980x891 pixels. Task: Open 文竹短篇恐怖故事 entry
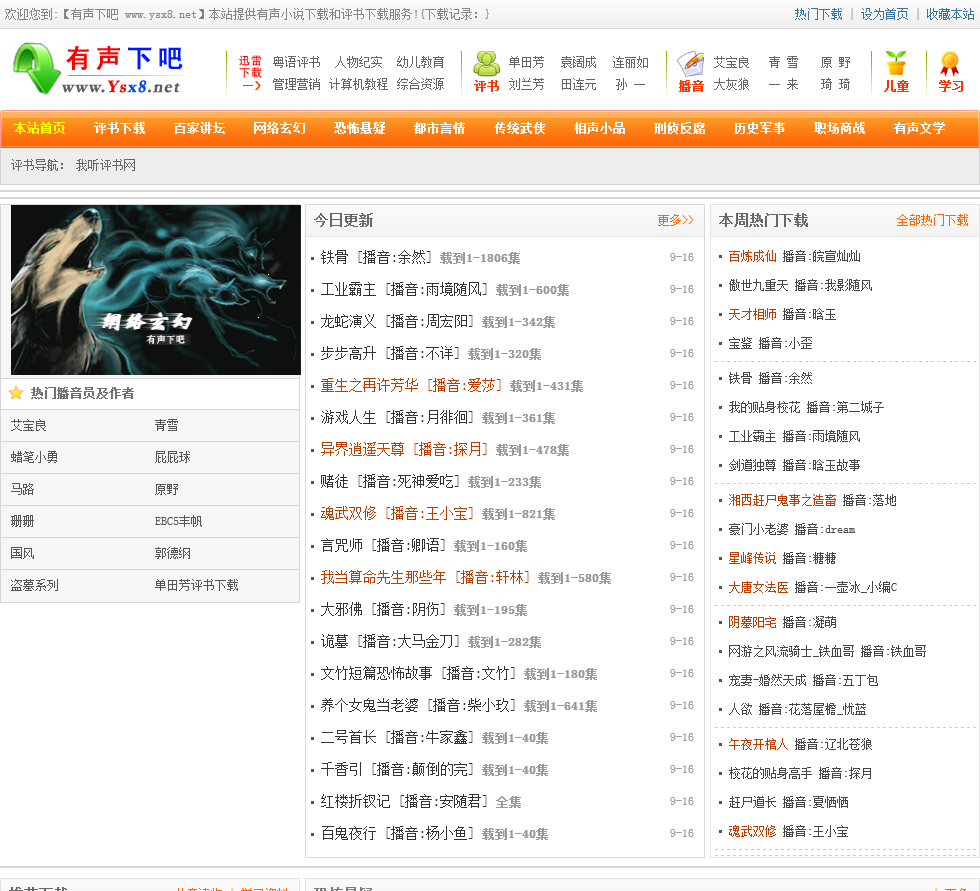tap(418, 674)
